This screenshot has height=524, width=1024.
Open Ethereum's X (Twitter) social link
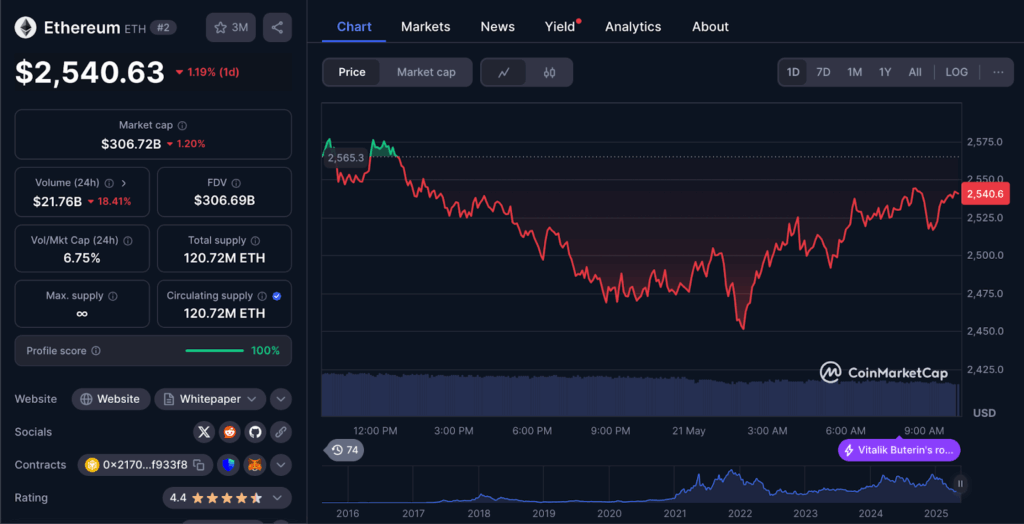204,432
